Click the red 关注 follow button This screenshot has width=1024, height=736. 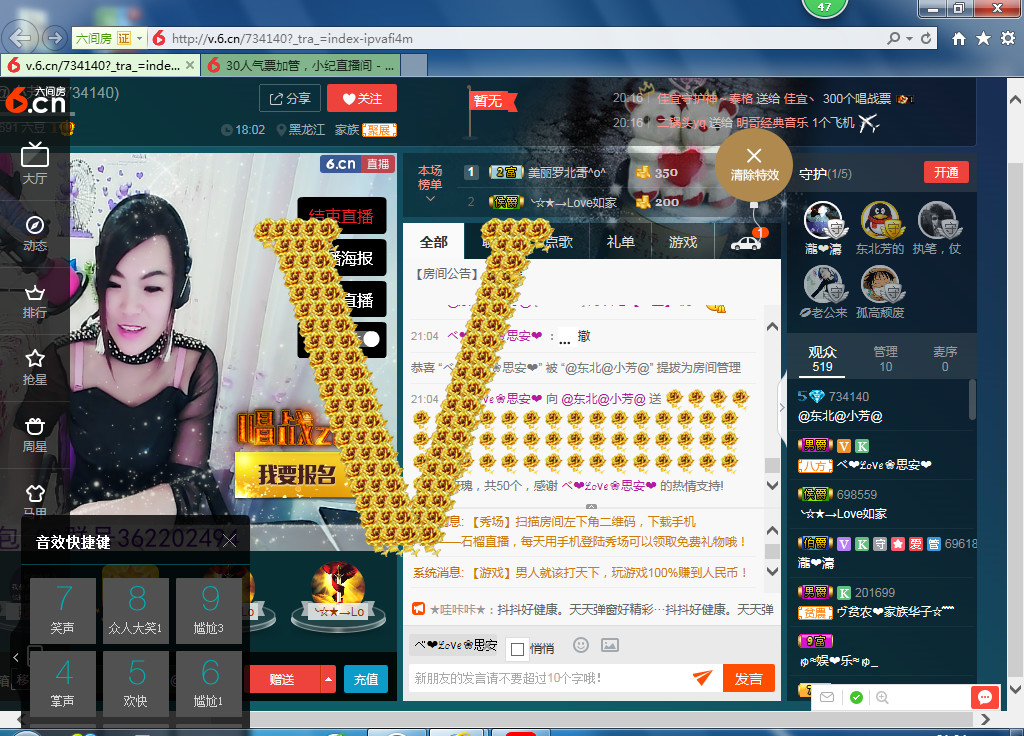(362, 99)
